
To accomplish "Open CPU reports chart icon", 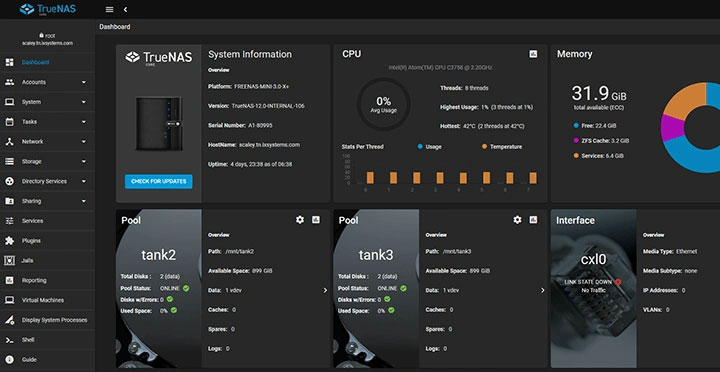I will click(x=533, y=54).
